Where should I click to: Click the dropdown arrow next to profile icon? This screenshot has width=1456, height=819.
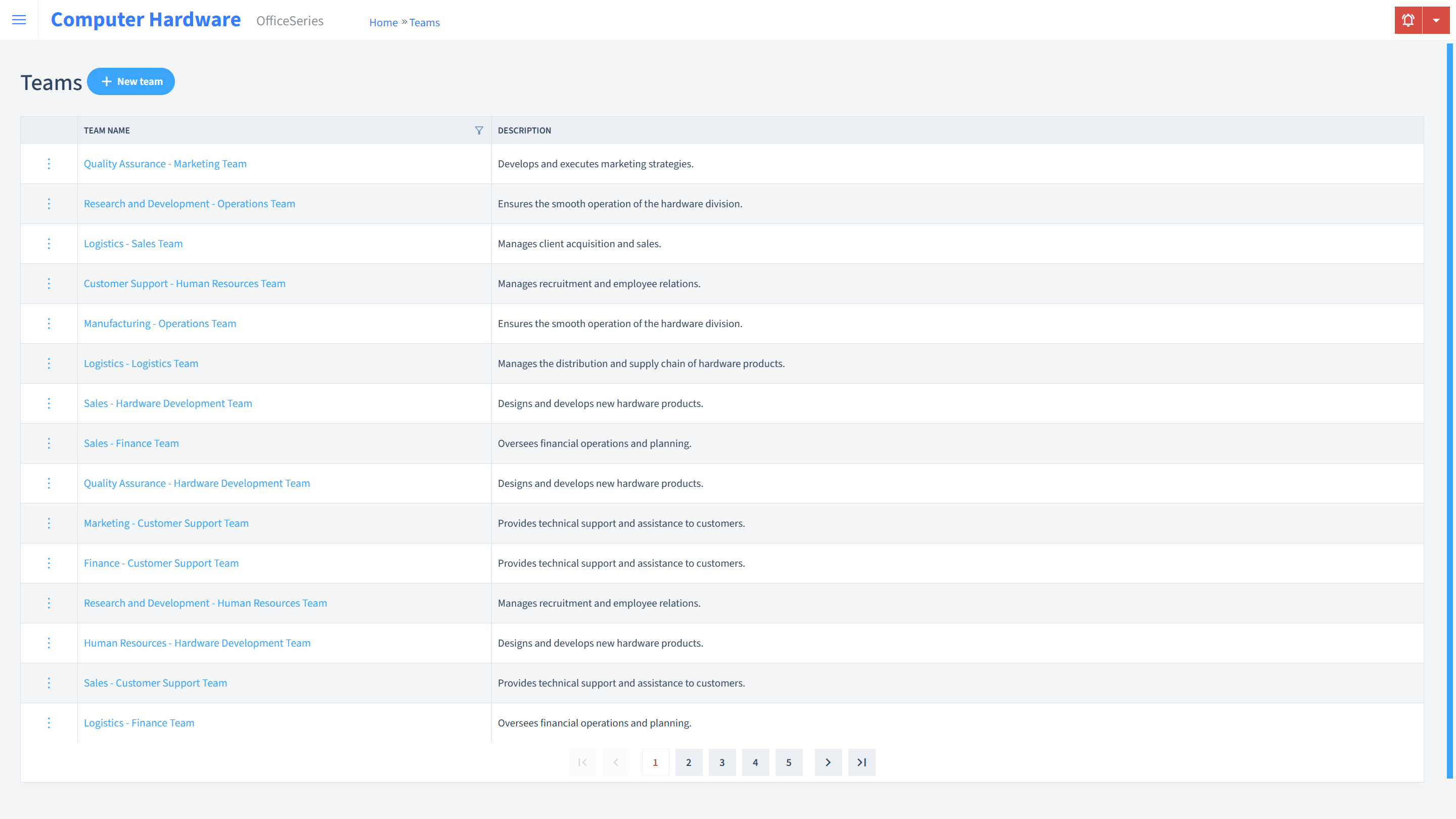(1436, 19)
